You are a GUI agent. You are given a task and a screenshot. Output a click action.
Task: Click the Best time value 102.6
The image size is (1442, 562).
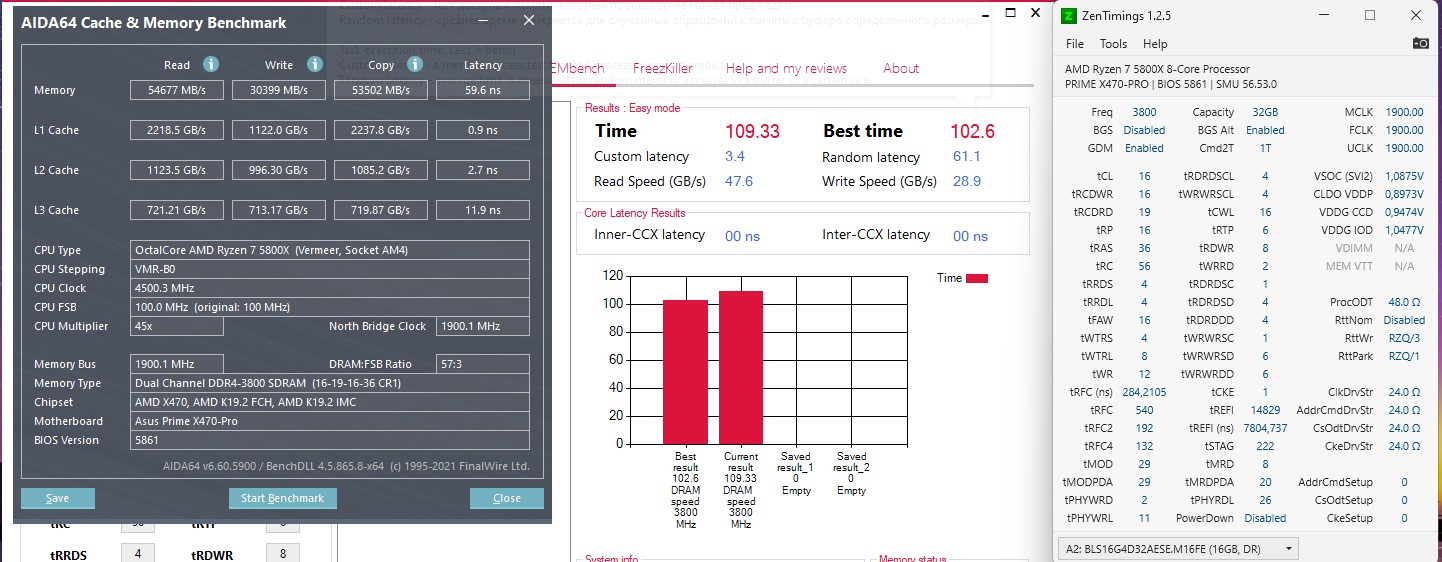(973, 131)
